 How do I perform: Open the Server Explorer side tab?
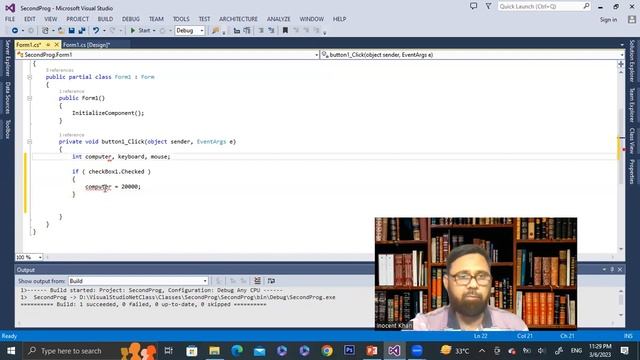(x=7, y=59)
